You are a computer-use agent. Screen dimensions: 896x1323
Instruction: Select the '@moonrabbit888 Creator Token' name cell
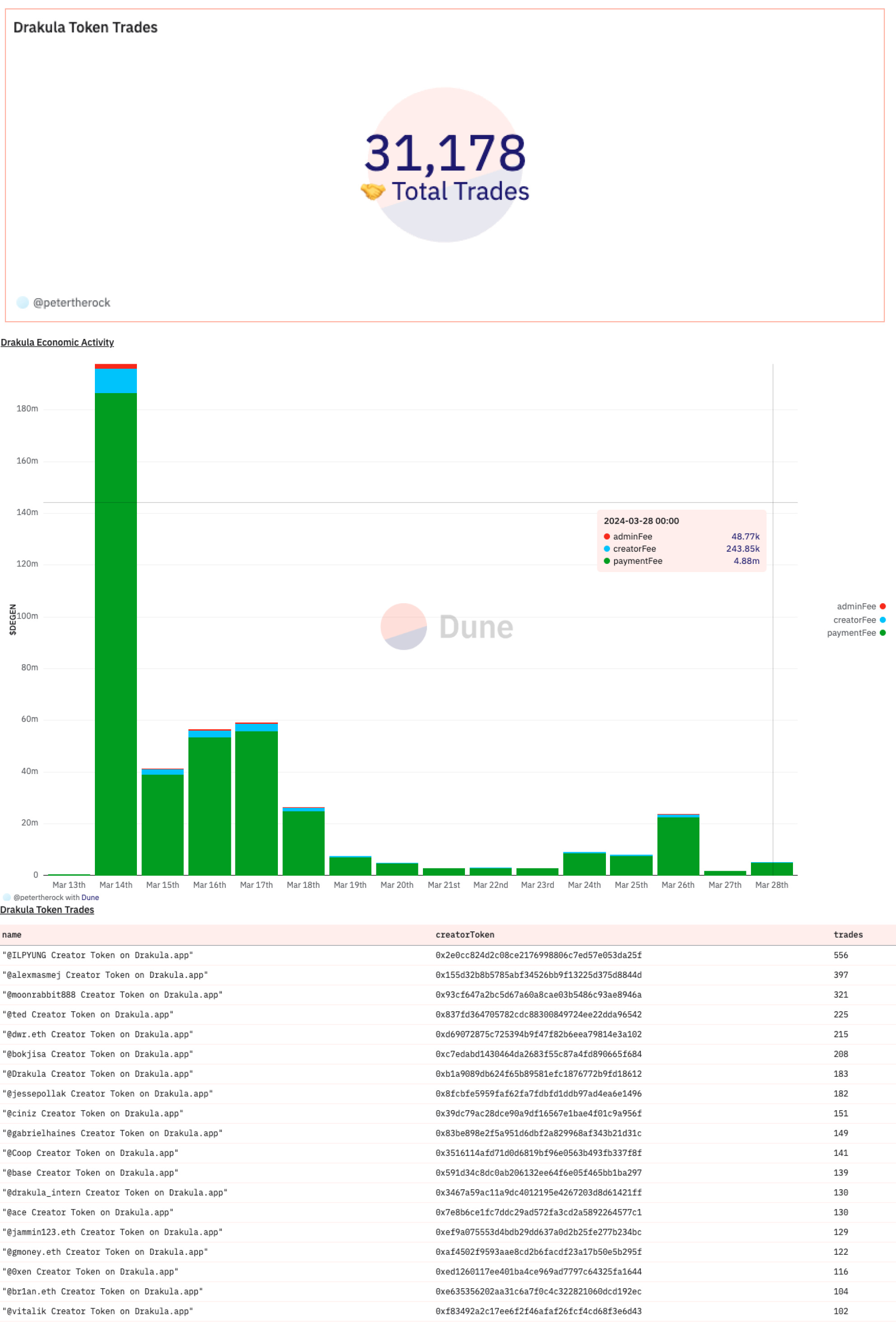click(112, 995)
